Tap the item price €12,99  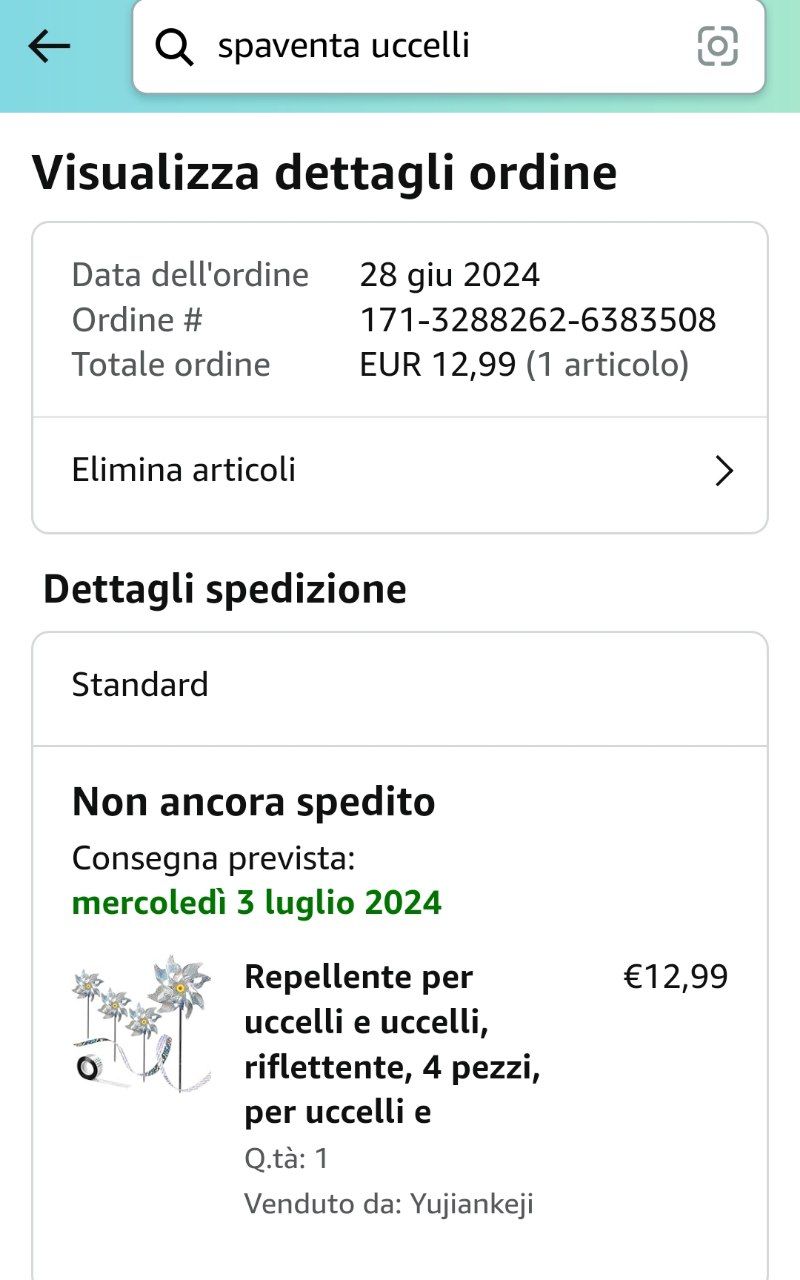pos(676,976)
